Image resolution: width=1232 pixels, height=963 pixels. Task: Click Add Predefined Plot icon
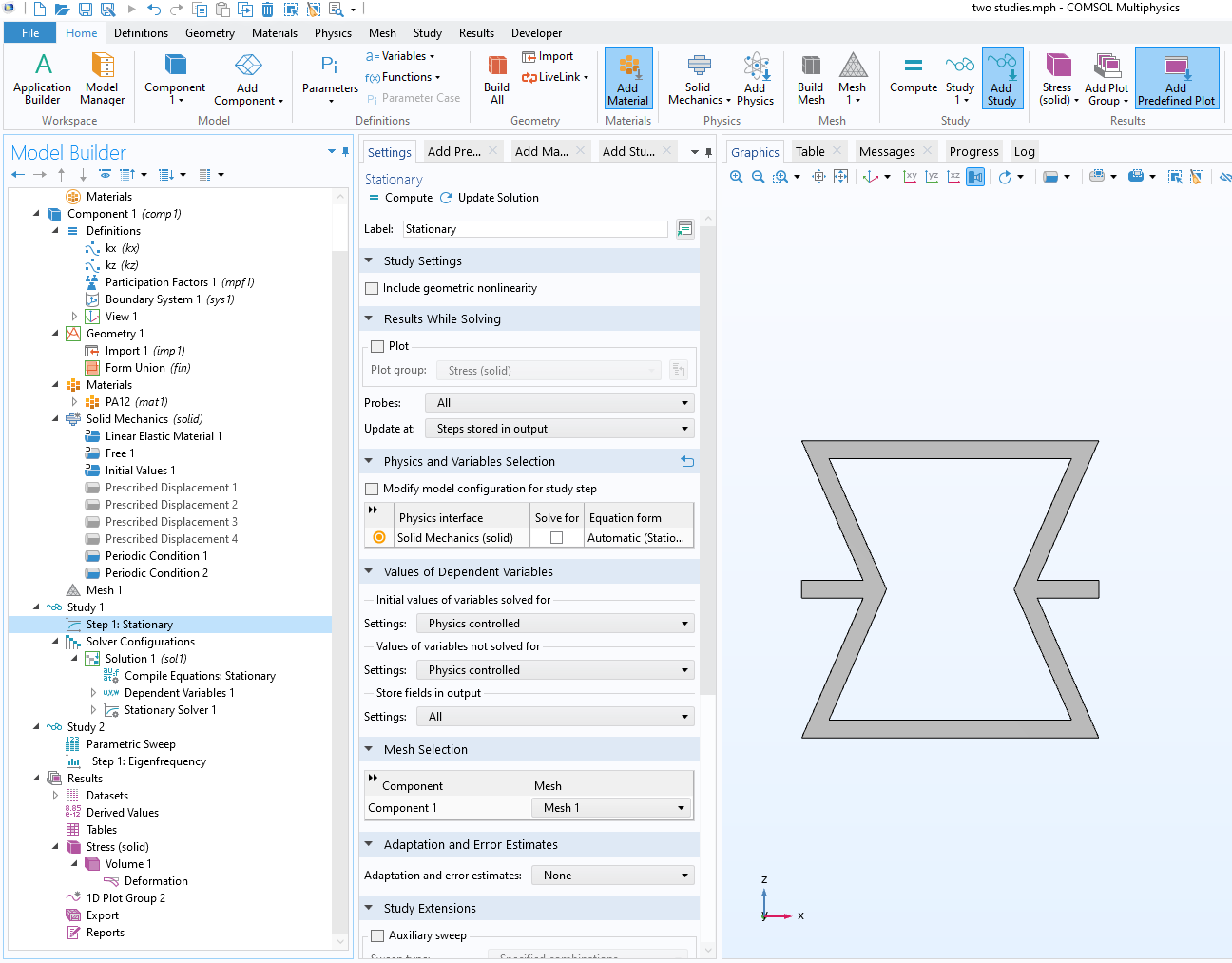(1176, 78)
